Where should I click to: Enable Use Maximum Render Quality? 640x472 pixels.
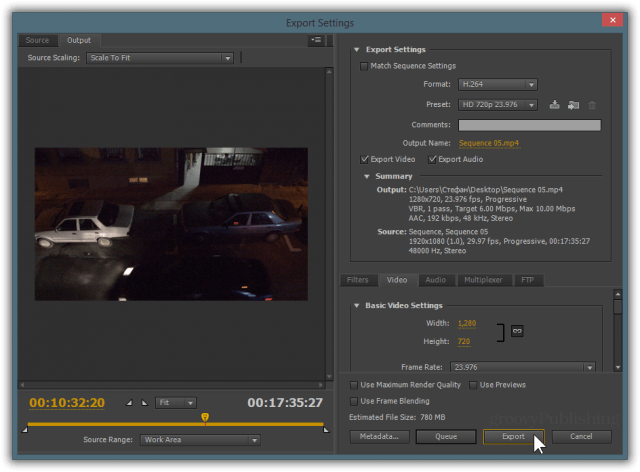pos(354,385)
